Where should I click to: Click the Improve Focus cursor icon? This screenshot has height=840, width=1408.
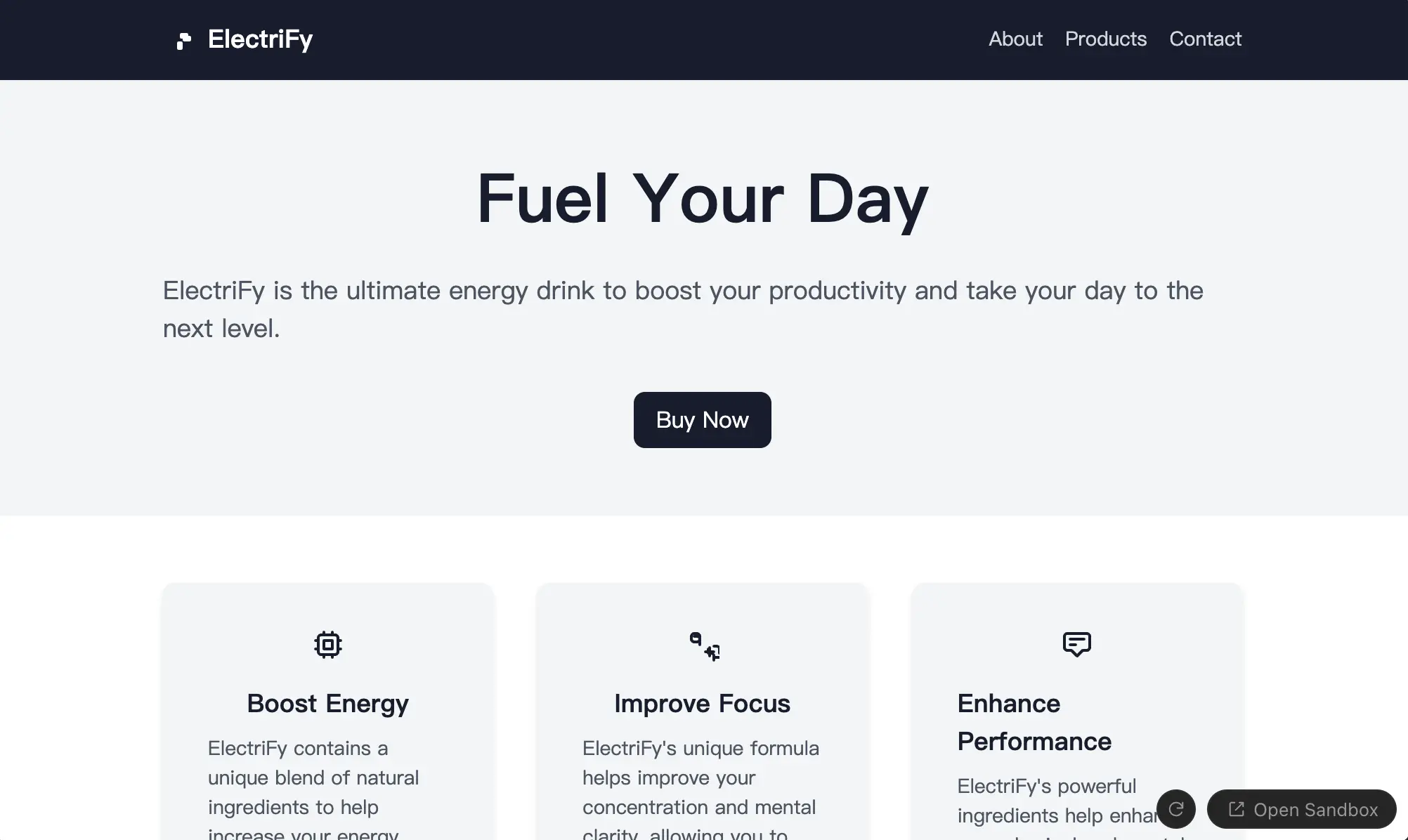[x=702, y=645]
